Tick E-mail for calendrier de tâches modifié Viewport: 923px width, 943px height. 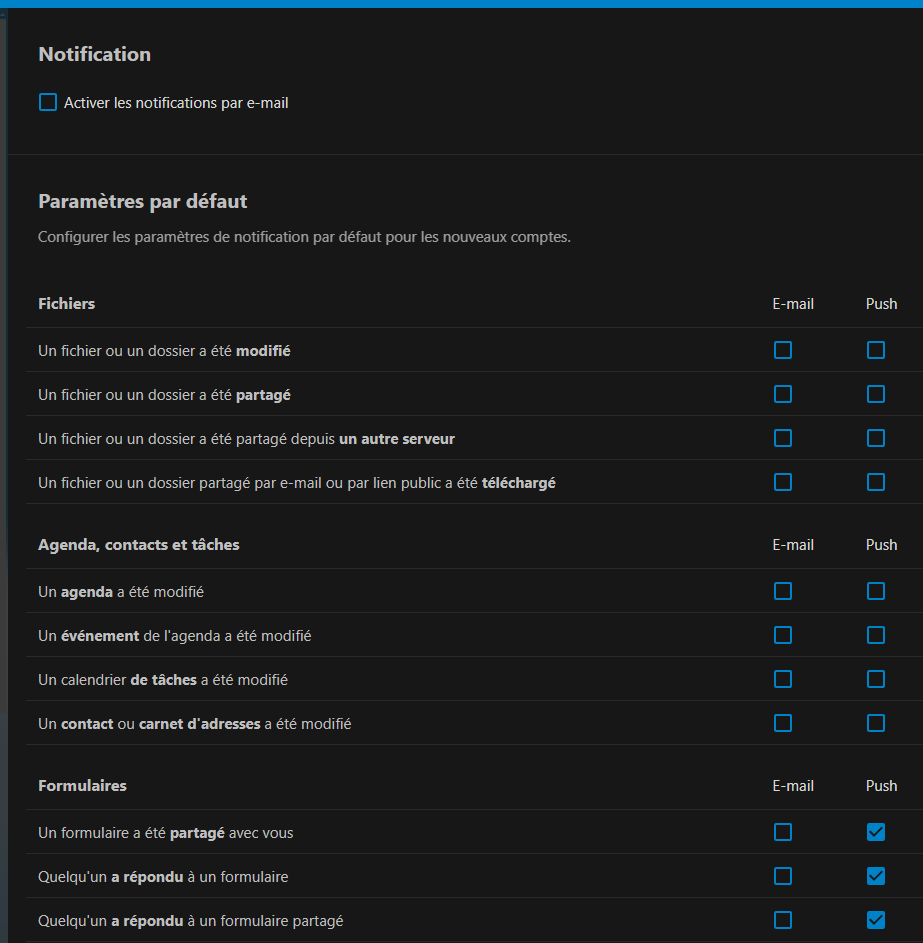pos(783,679)
